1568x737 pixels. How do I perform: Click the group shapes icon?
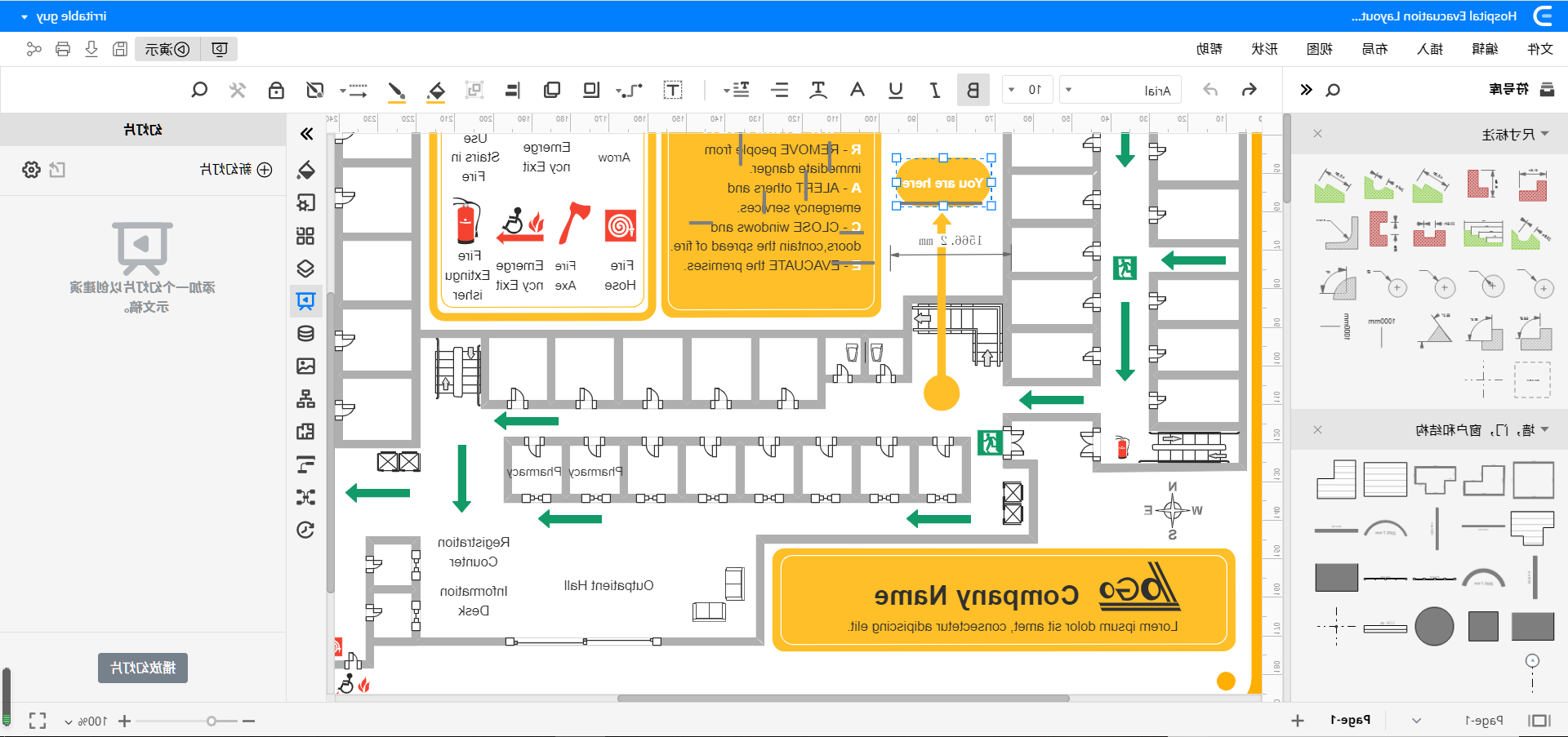tap(474, 90)
